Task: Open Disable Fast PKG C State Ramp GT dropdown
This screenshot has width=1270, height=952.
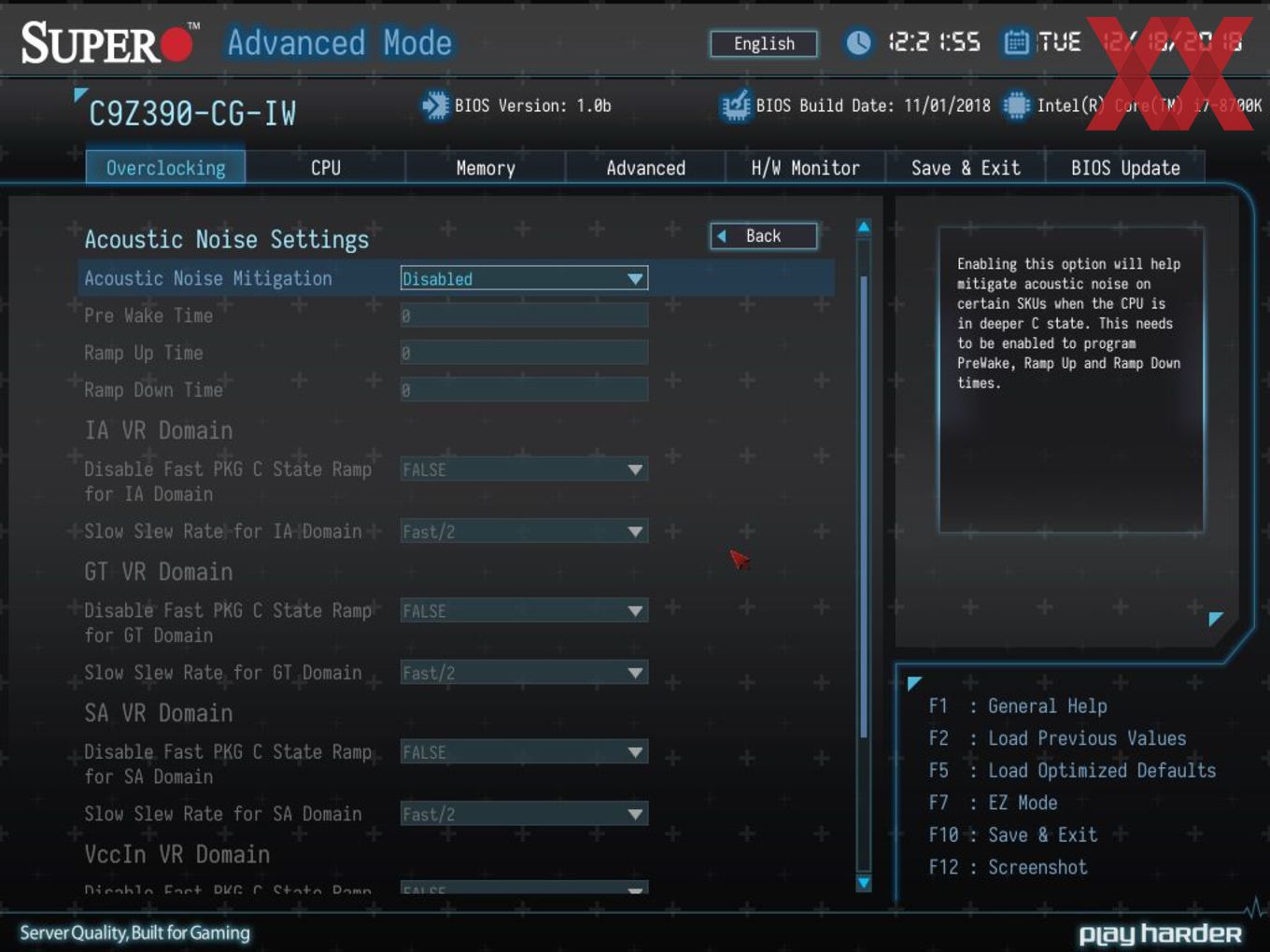Action: pyautogui.click(x=524, y=611)
